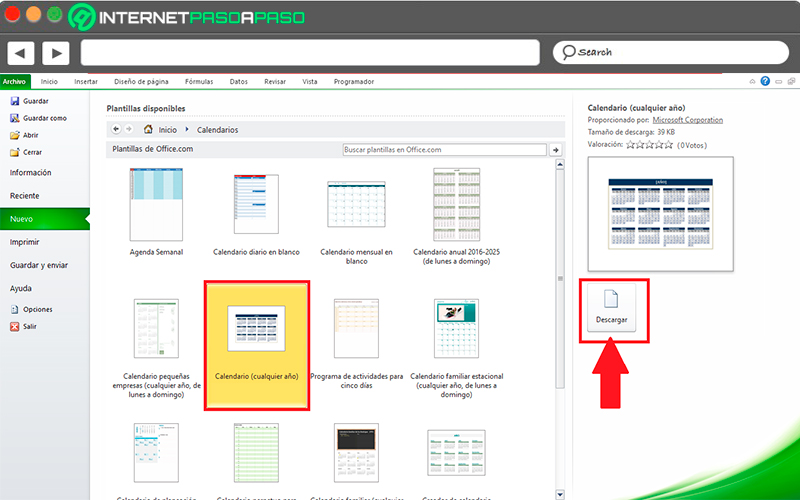Open the Microsoft Corporation link
The image size is (800, 500).
tap(688, 120)
